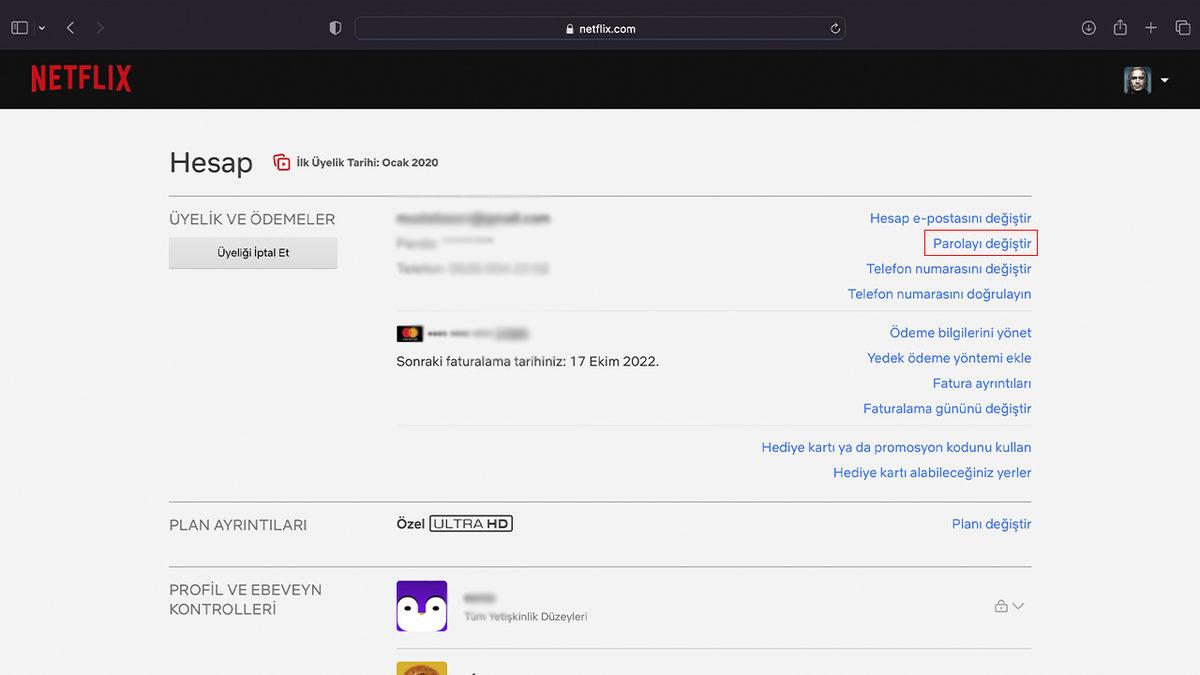This screenshot has width=1200, height=675.
Task: Click the share icon in the toolbar
Action: [x=1120, y=28]
